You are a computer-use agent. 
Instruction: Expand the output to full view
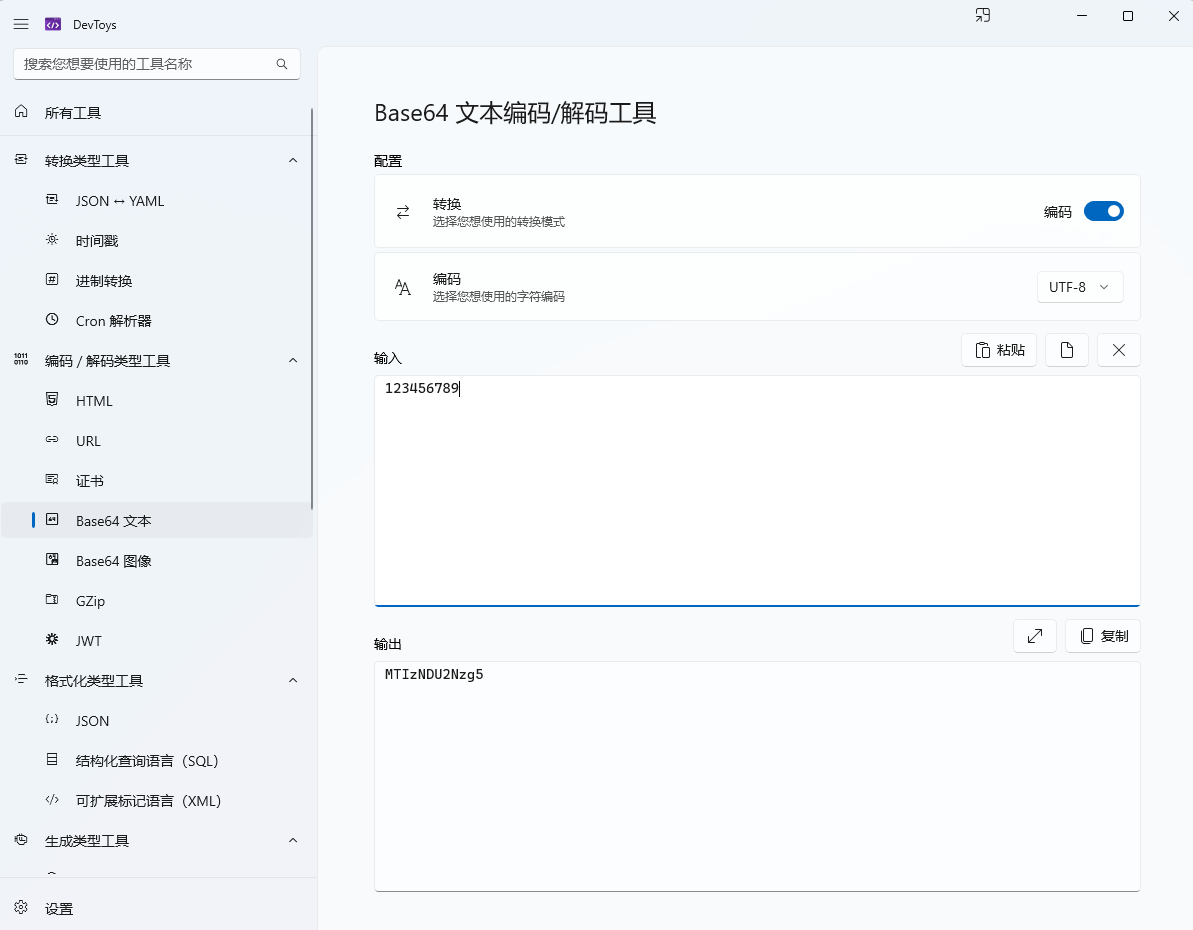[1035, 636]
